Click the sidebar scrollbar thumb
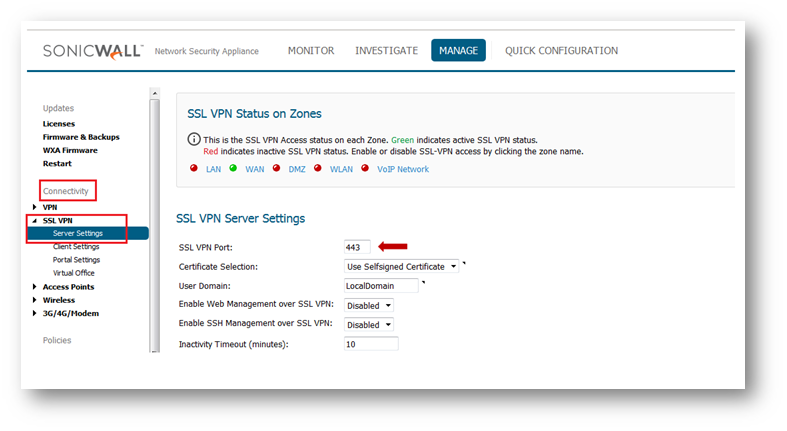This screenshot has width=787, height=431. [x=155, y=223]
